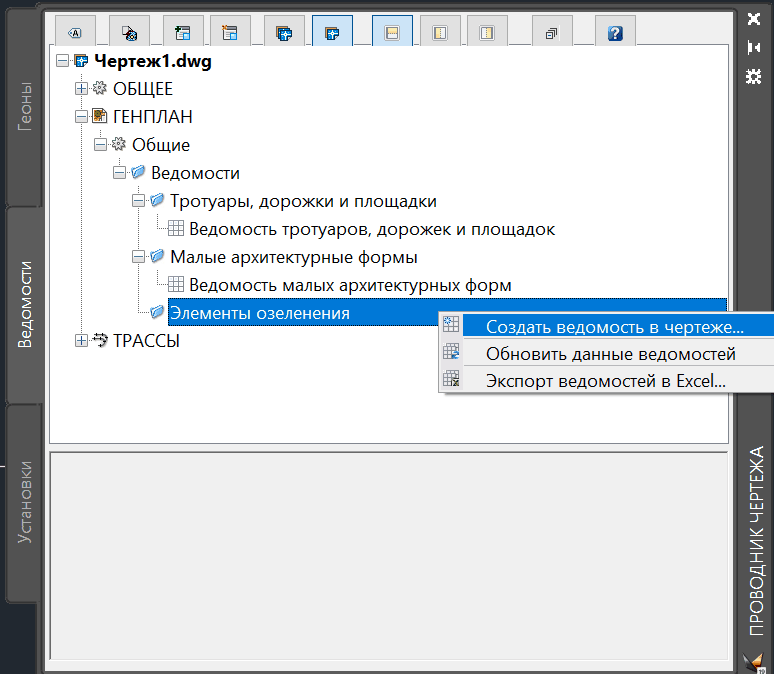Expand the ОБЩЕЕ tree node
The image size is (774, 674).
point(81,88)
